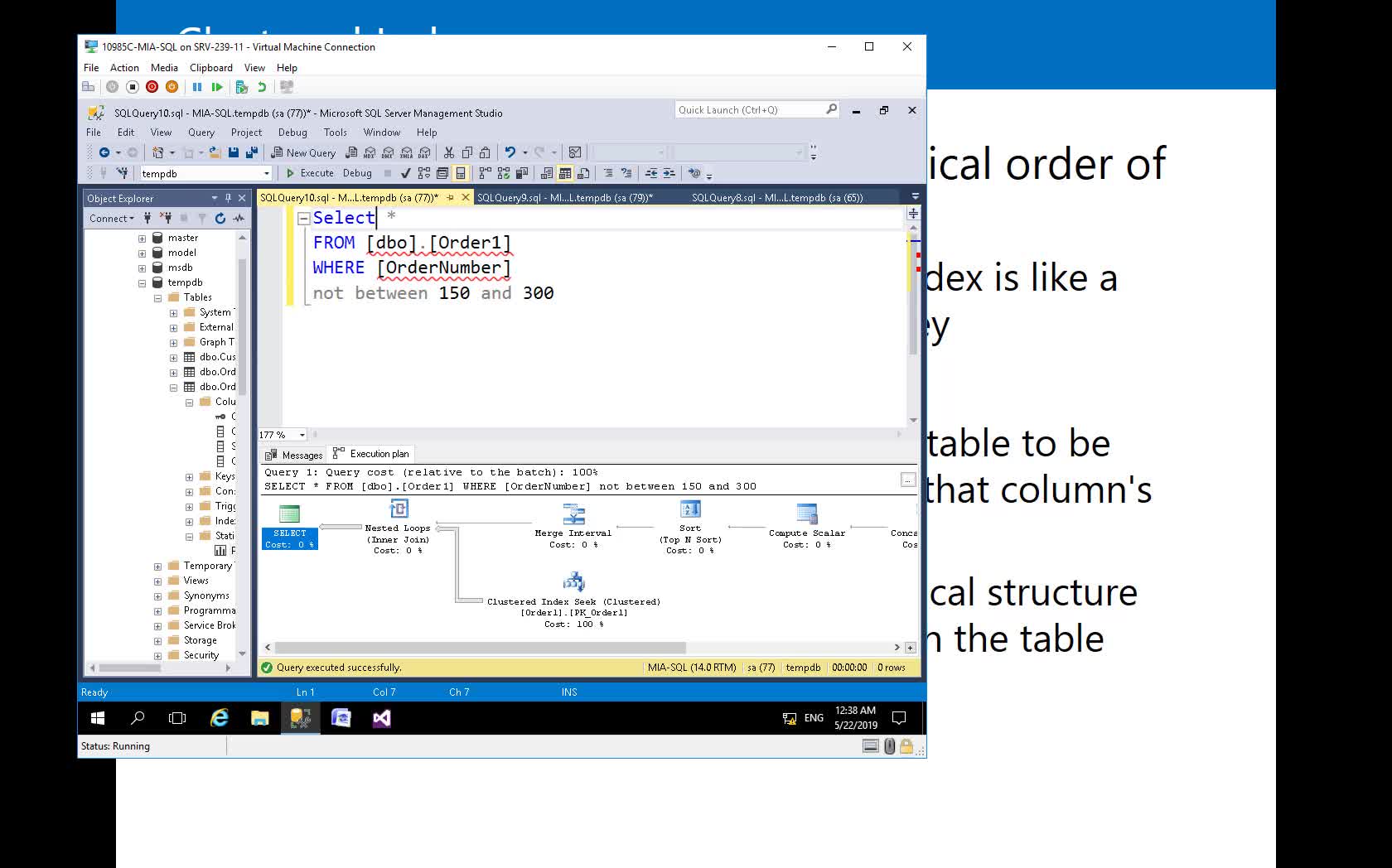Open the Query menu in SSMS

point(201,133)
